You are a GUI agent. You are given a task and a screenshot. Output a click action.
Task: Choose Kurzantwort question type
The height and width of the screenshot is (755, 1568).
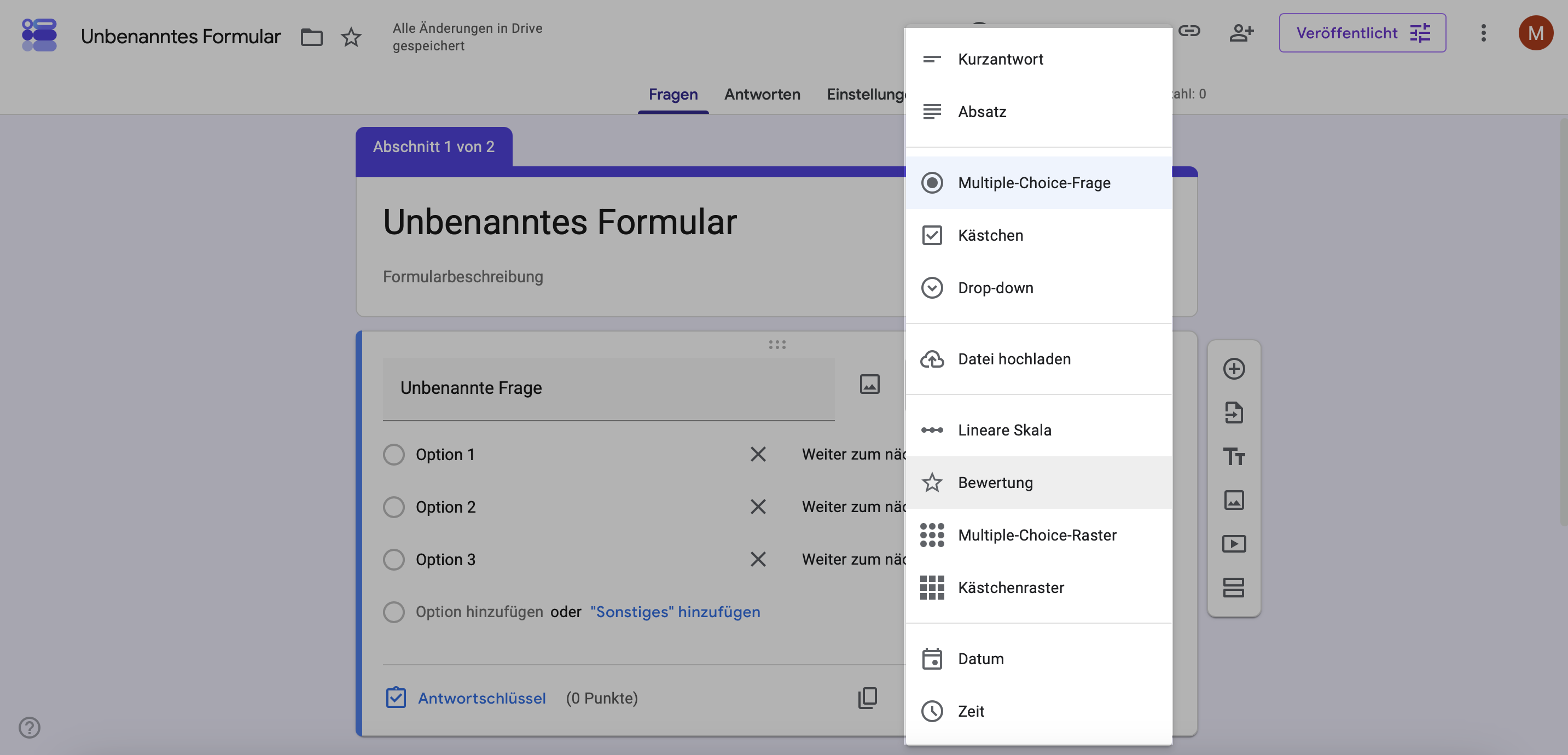point(1038,59)
